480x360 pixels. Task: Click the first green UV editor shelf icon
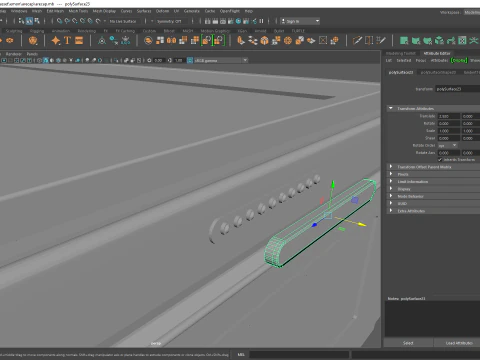(404, 41)
